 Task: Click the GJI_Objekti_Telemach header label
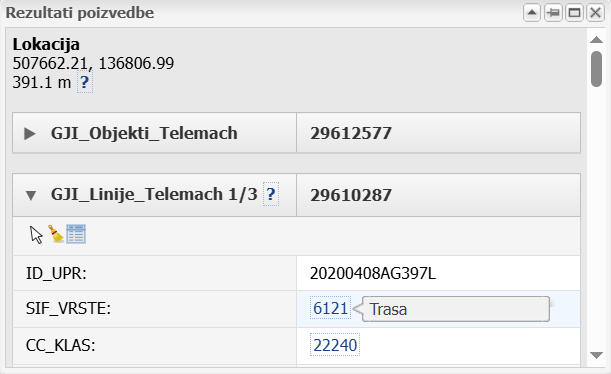pos(144,133)
